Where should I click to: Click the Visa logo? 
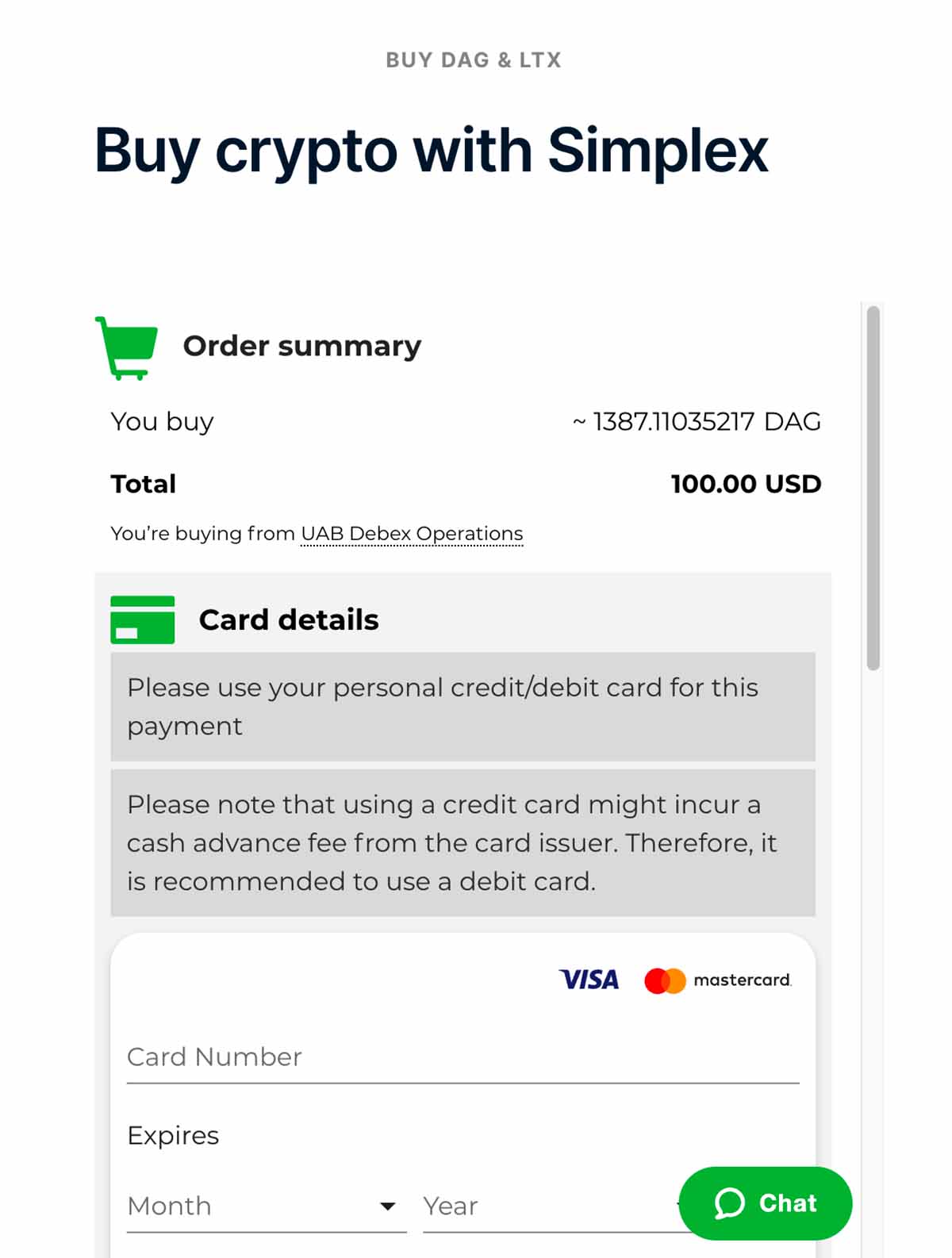tap(589, 980)
